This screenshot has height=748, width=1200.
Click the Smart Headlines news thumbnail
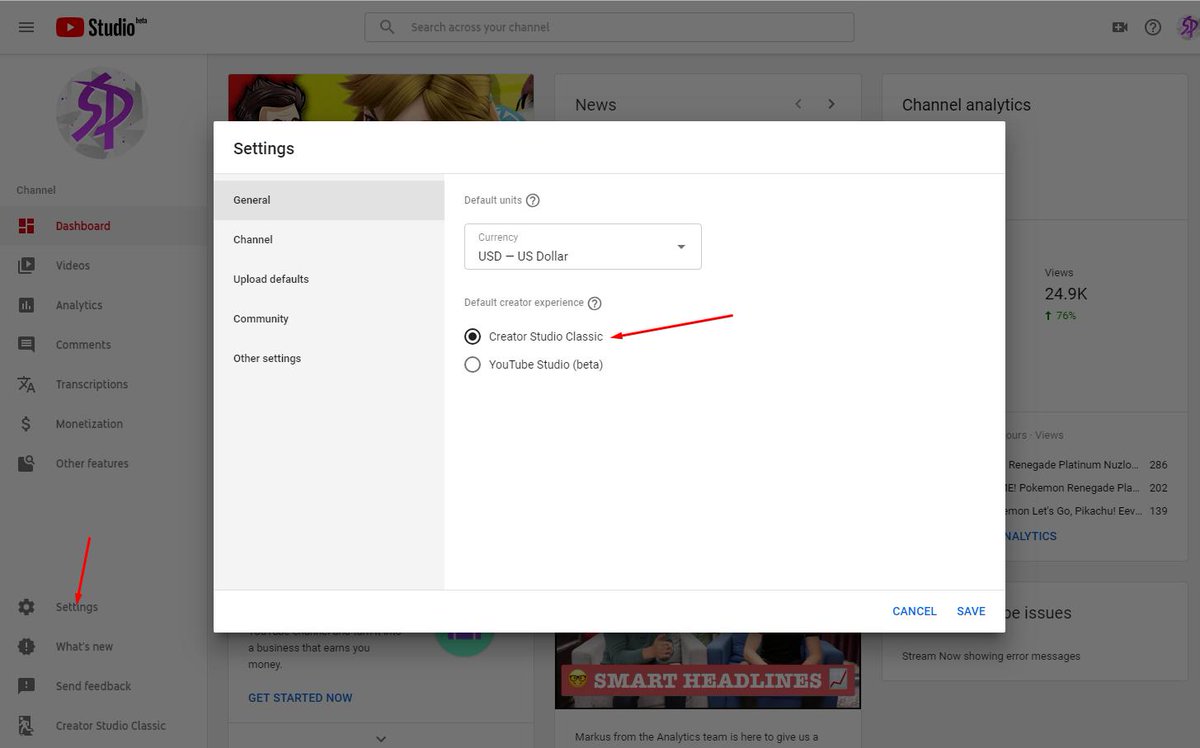(707, 670)
